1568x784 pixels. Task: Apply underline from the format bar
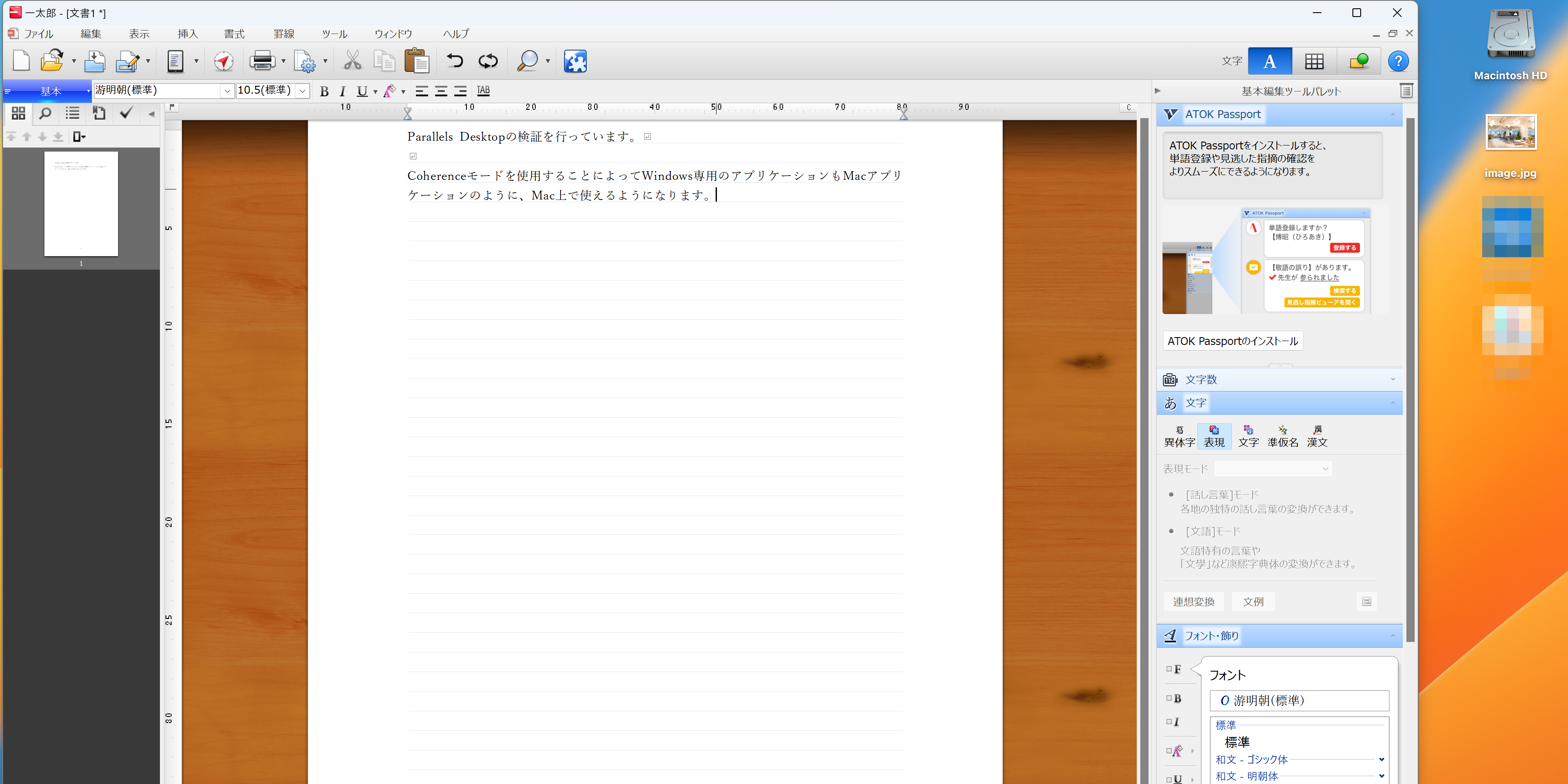coord(362,91)
